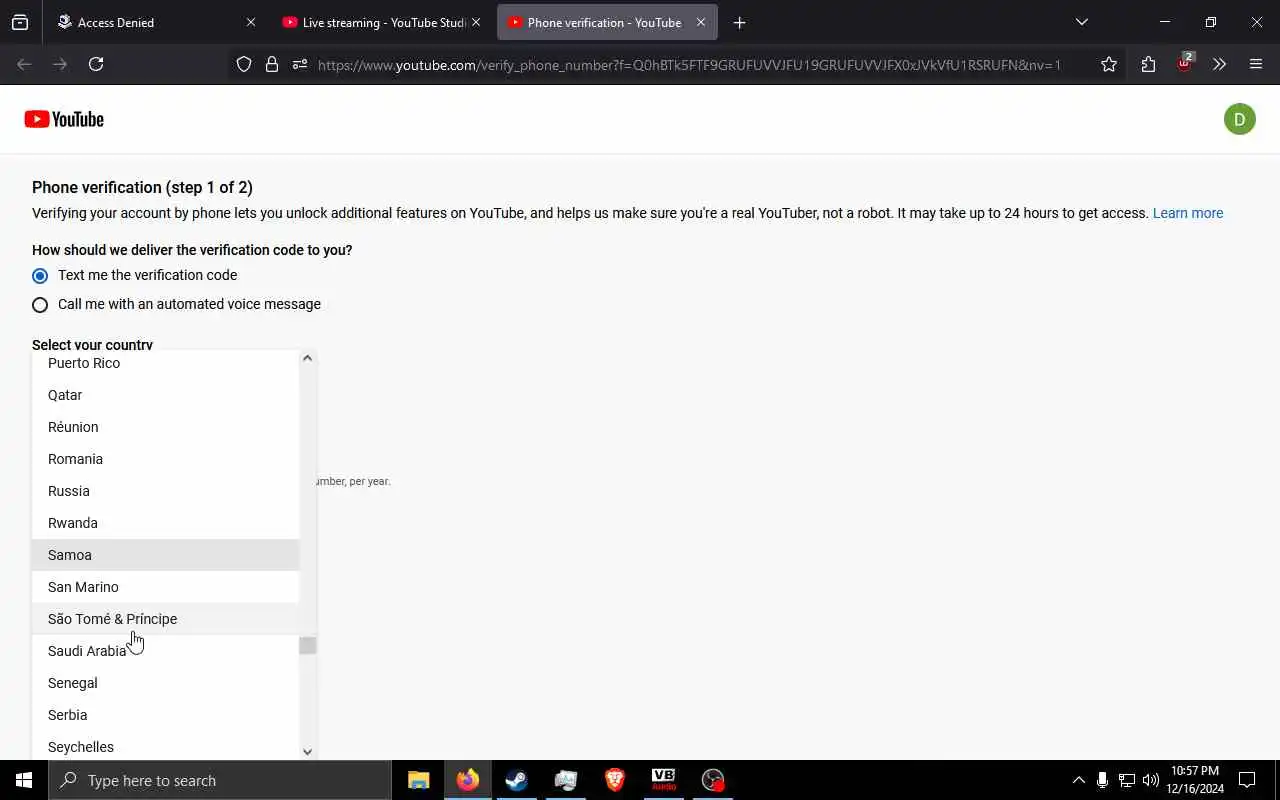View the shield tracking protection icon
This screenshot has width=1280, height=800.
pyautogui.click(x=244, y=64)
